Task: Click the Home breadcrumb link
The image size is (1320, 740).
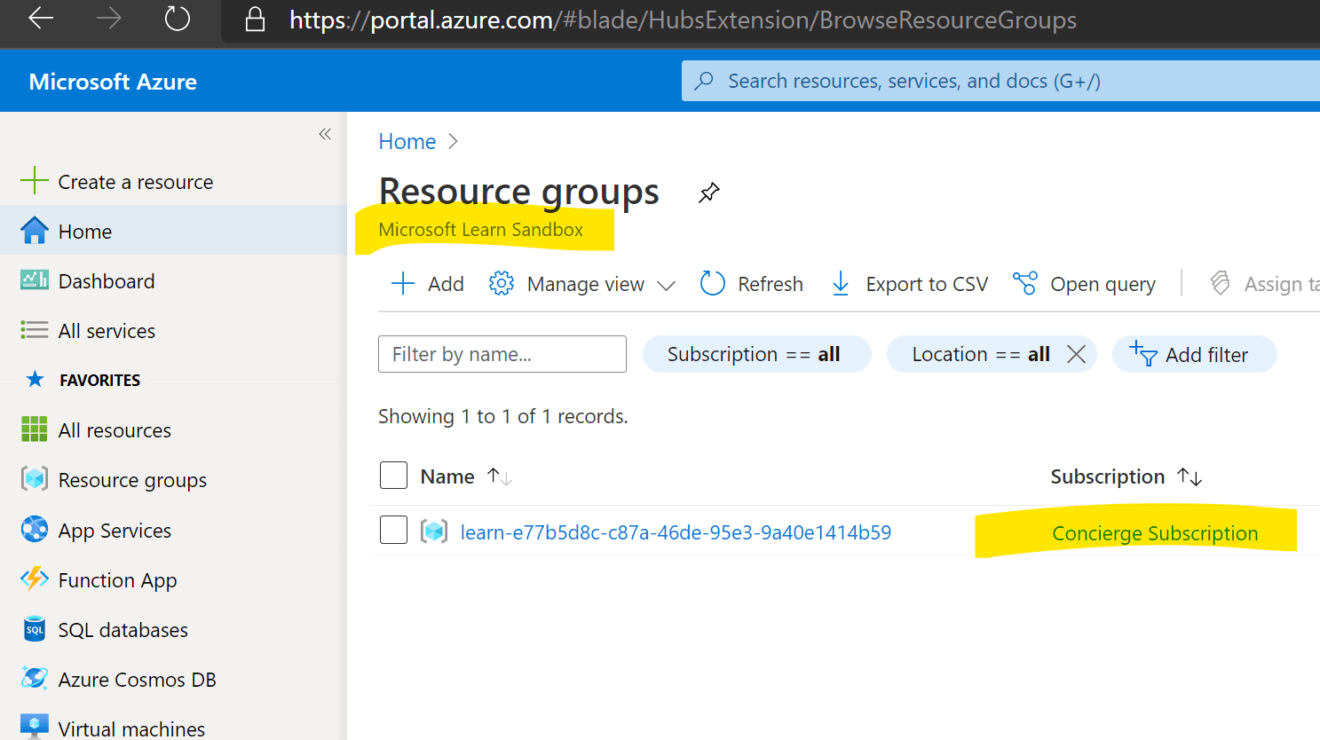Action: tap(407, 142)
